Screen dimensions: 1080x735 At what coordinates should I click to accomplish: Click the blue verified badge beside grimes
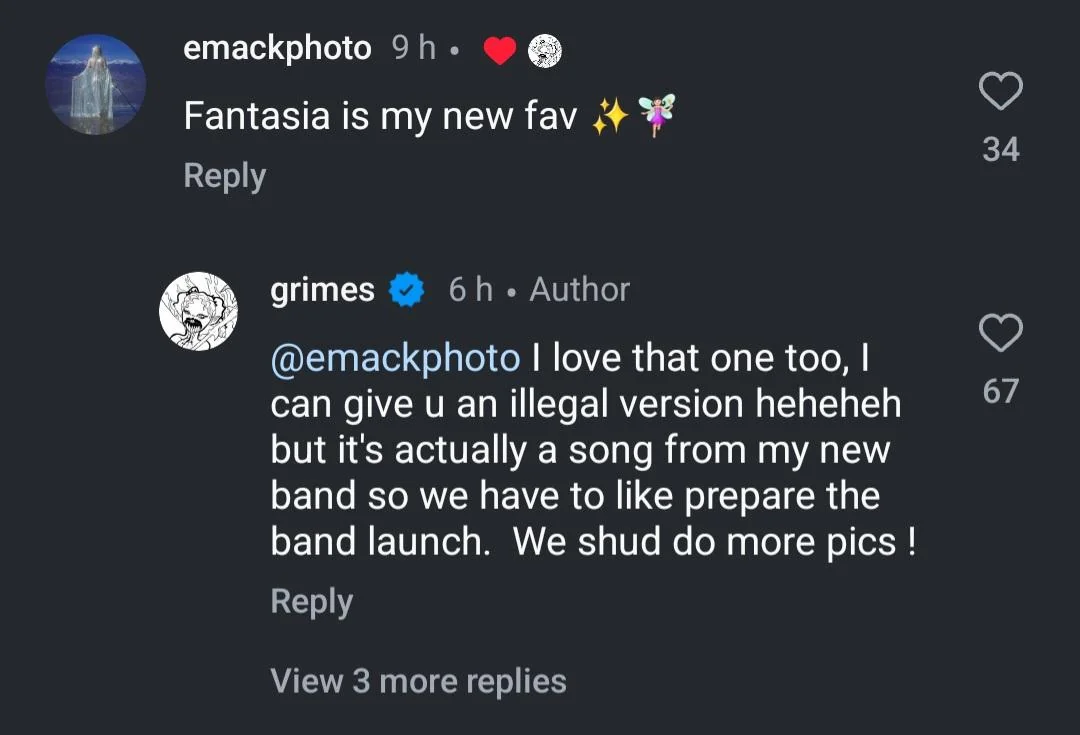[x=407, y=291]
